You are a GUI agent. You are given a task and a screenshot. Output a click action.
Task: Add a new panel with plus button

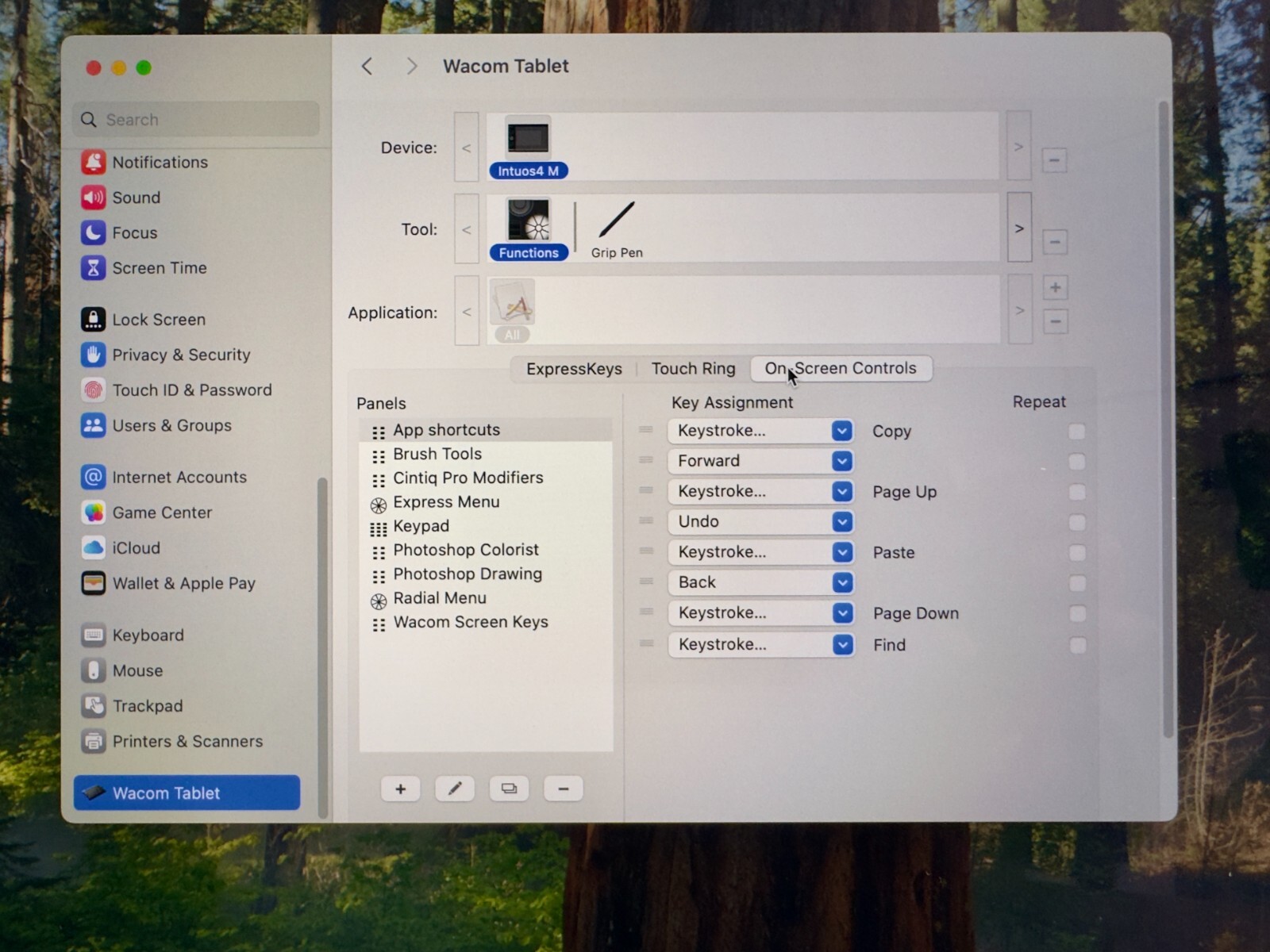tap(401, 789)
